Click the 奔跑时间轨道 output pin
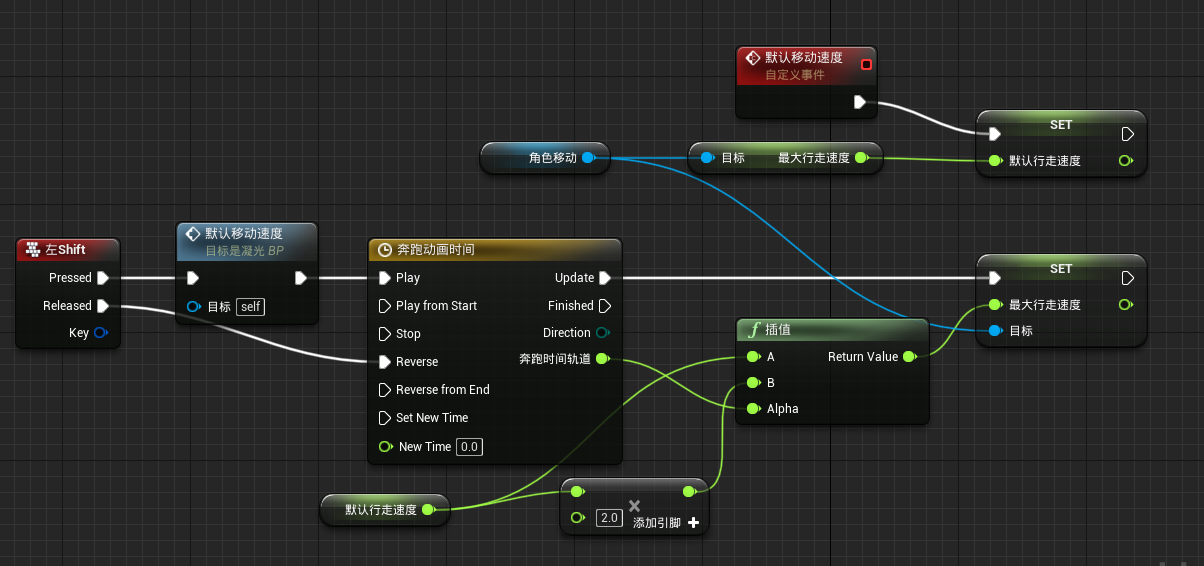1204x566 pixels. tap(602, 359)
